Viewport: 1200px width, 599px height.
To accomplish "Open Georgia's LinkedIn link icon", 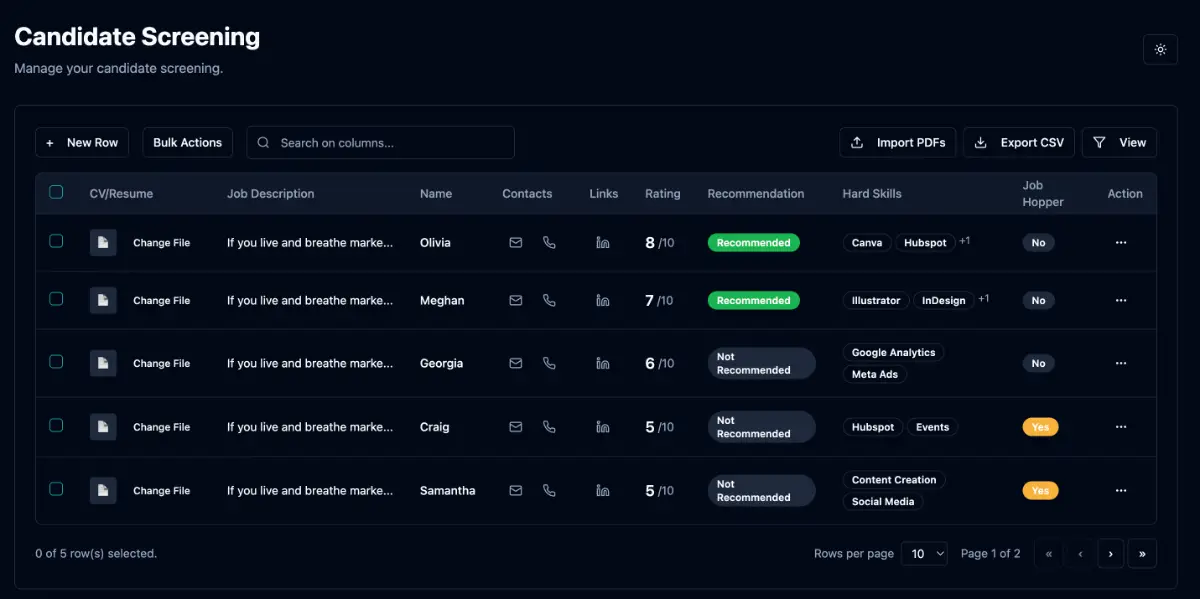I will (x=603, y=363).
